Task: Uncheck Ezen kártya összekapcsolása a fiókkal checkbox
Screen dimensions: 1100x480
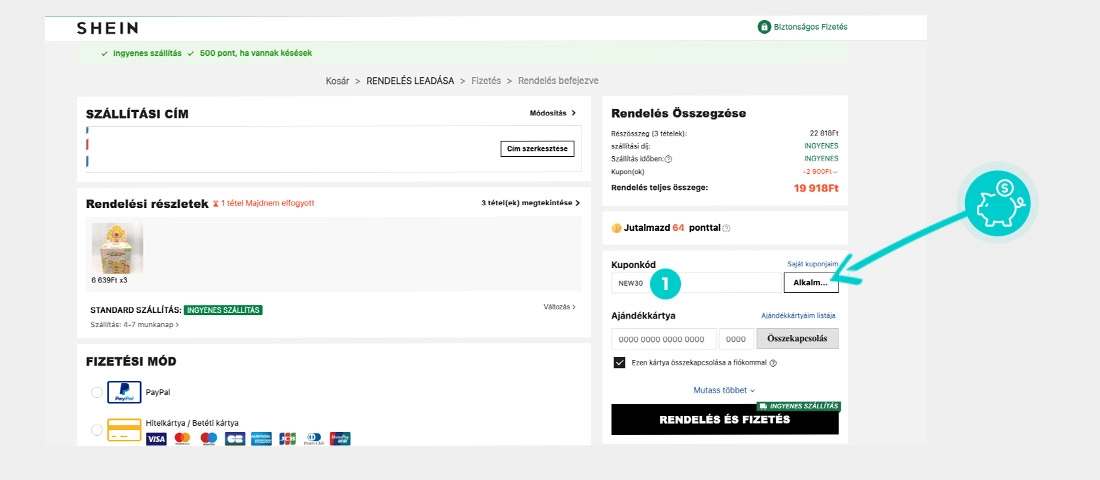Action: [619, 363]
